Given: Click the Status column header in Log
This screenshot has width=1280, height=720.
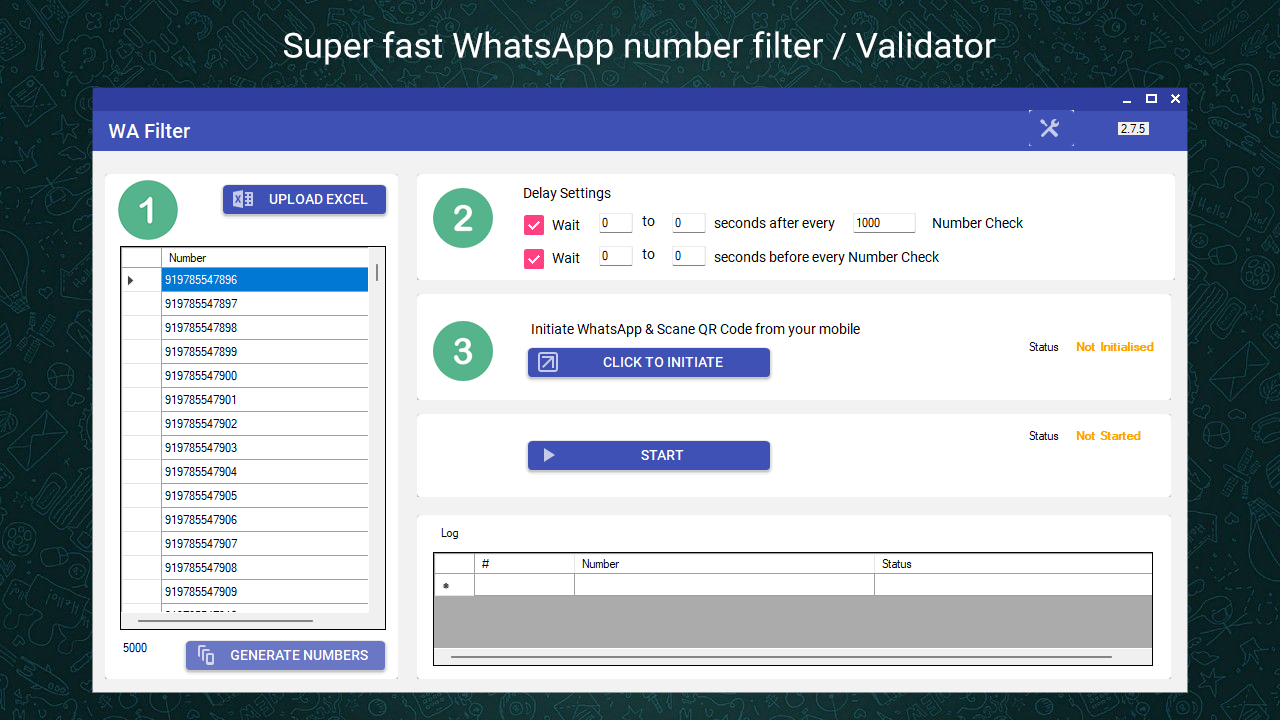Looking at the screenshot, I should coord(1012,564).
